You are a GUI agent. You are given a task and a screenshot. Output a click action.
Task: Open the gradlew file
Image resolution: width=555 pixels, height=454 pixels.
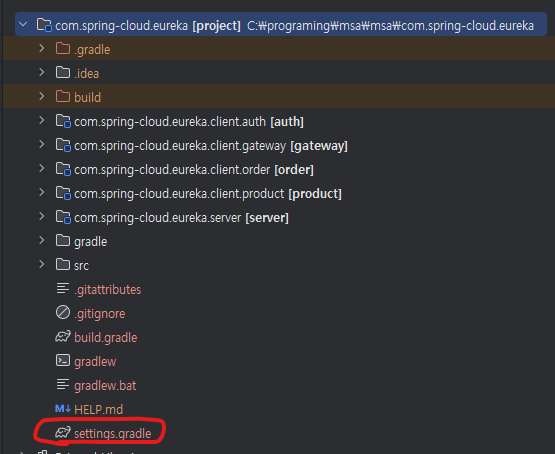pyautogui.click(x=95, y=362)
